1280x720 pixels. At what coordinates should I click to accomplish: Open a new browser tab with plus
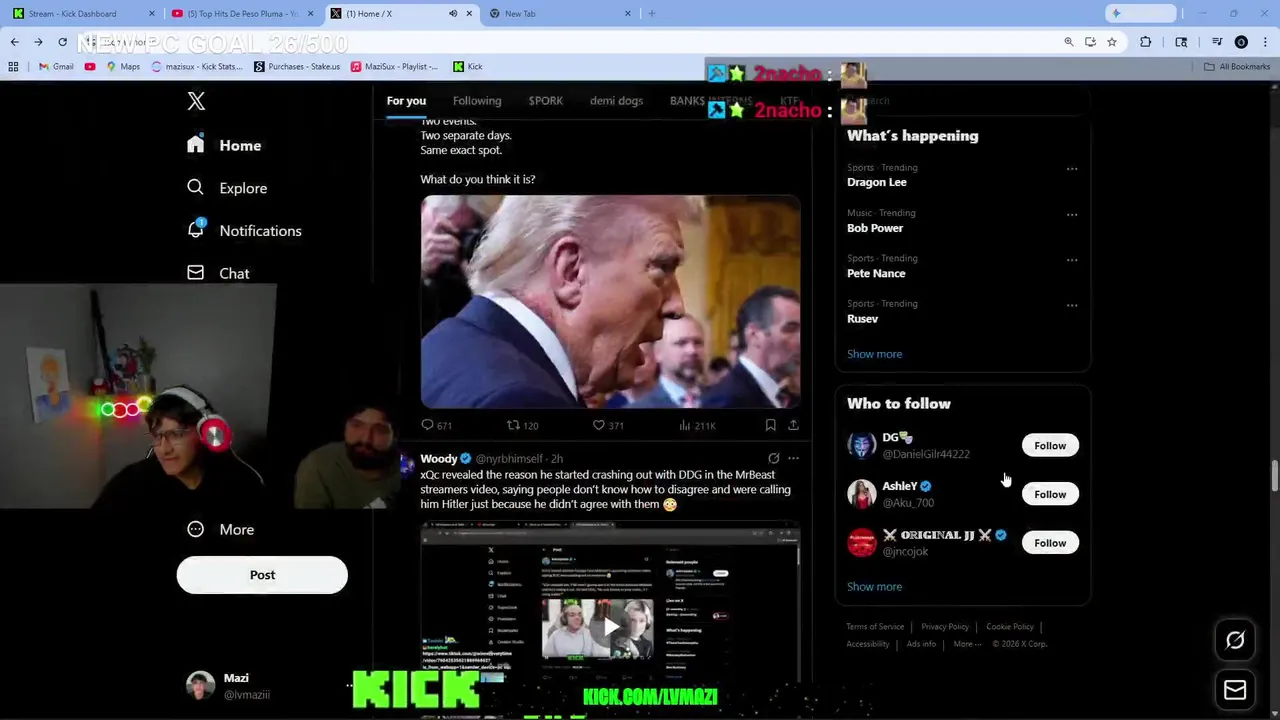point(652,13)
